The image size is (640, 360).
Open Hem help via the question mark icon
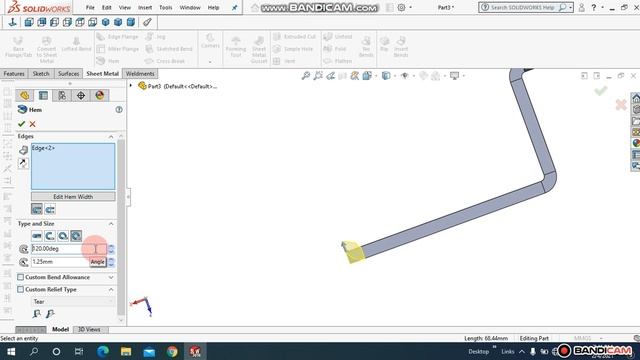coord(119,109)
